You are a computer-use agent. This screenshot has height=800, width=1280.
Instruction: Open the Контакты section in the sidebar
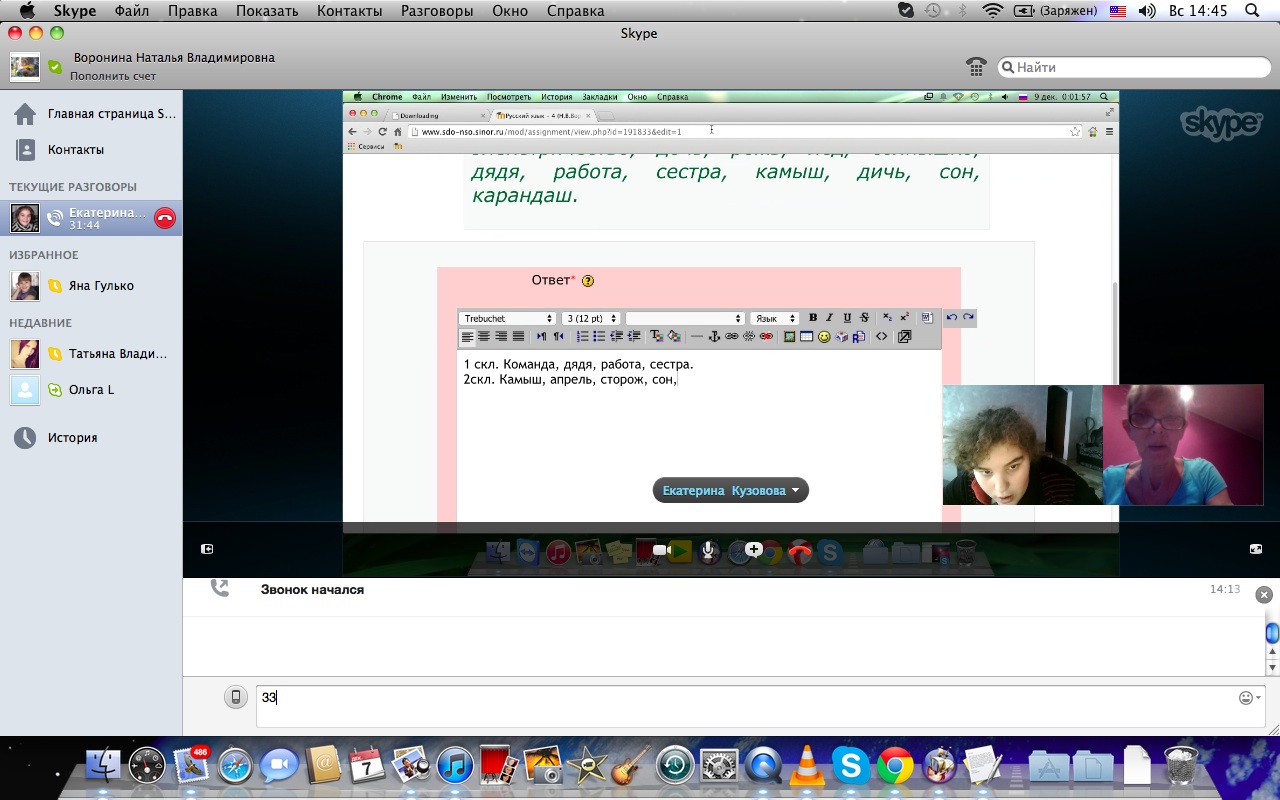(x=76, y=150)
